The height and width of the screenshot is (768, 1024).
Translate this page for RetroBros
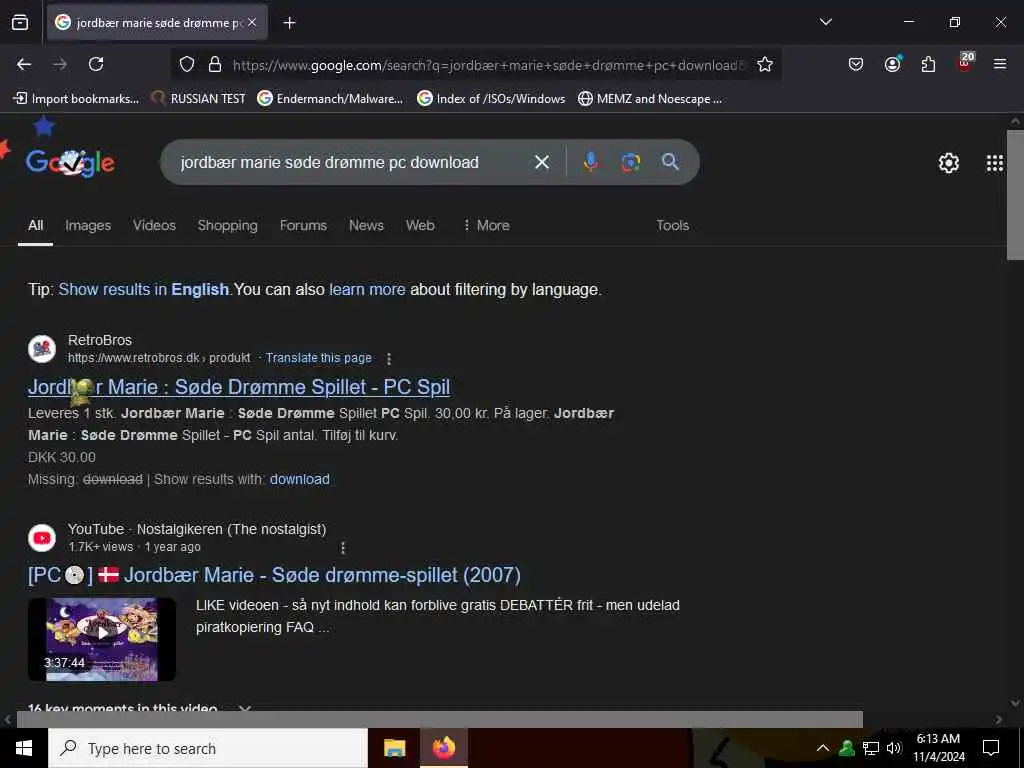tap(318, 358)
